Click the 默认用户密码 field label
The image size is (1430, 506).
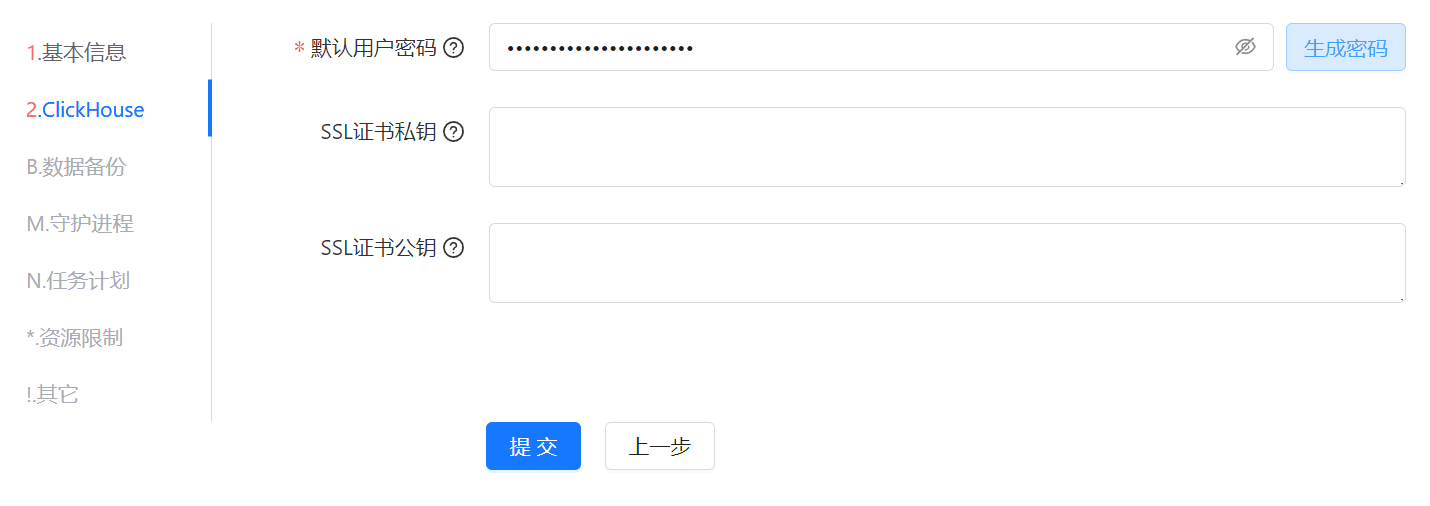374,48
